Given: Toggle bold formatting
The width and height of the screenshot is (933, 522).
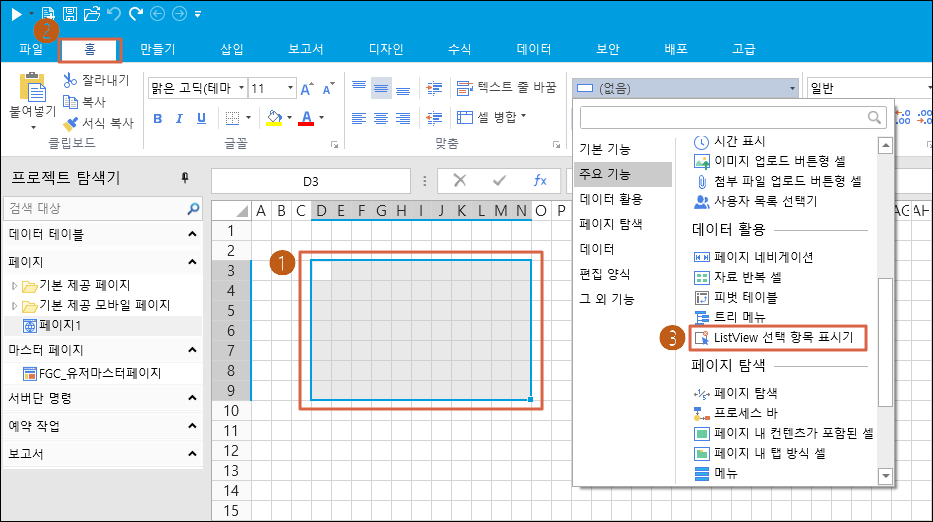Looking at the screenshot, I should coord(157,118).
